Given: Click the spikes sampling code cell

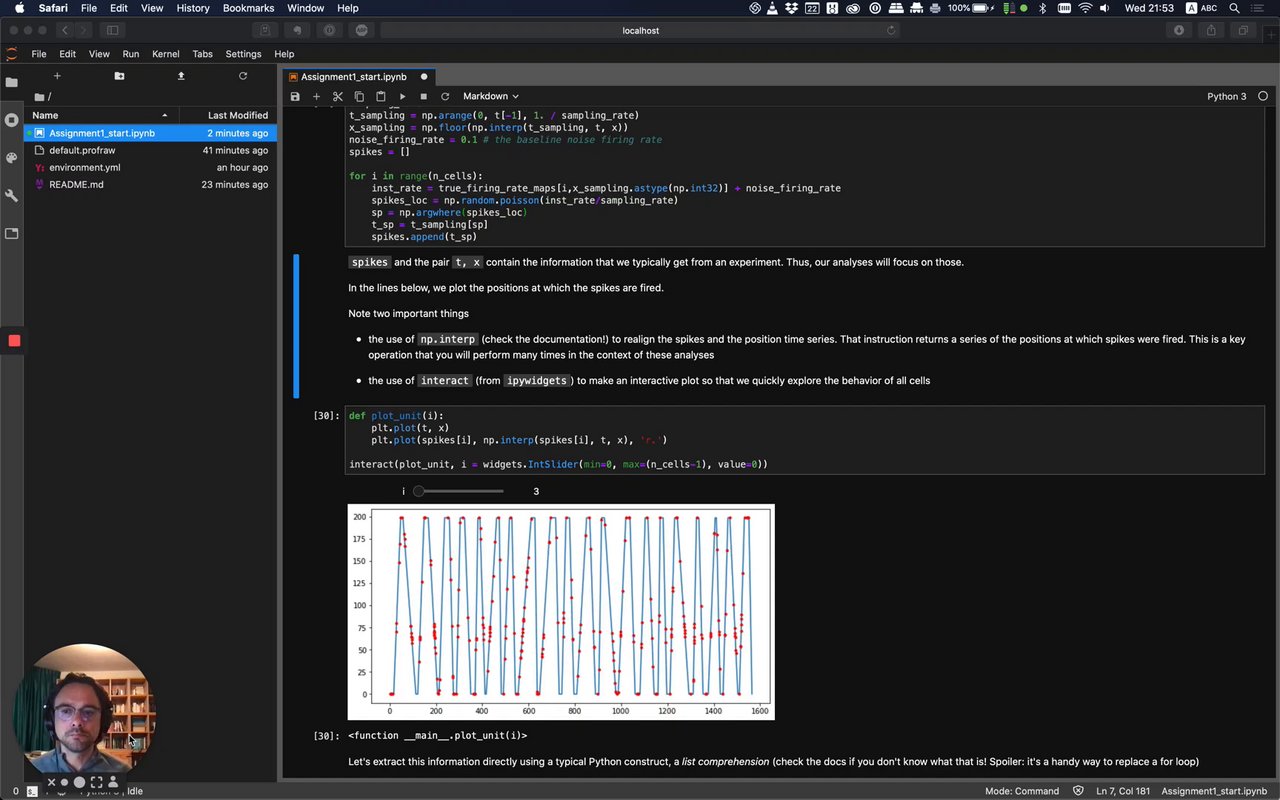Looking at the screenshot, I should [805, 176].
